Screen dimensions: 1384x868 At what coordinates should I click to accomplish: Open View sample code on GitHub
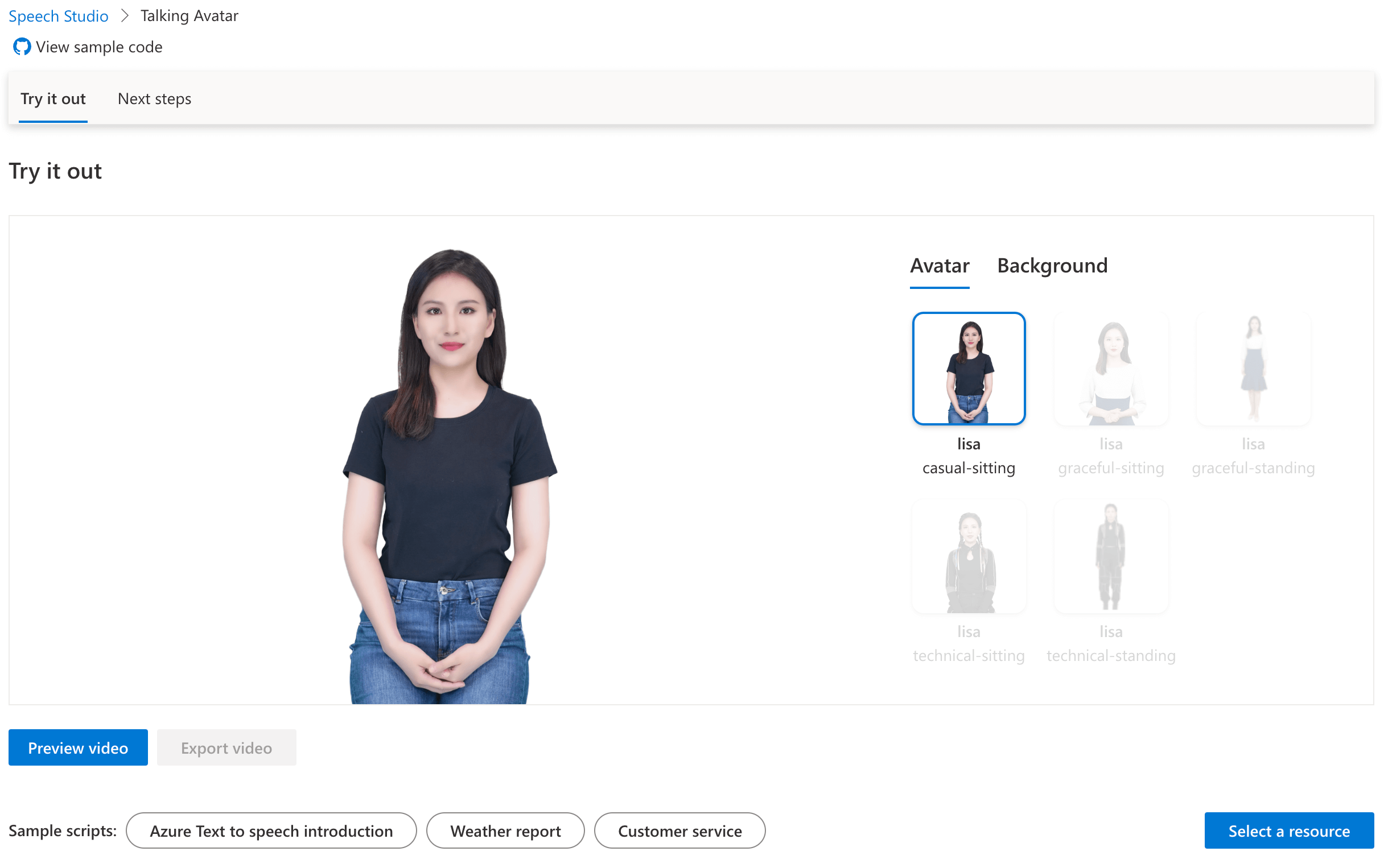pyautogui.click(x=100, y=47)
